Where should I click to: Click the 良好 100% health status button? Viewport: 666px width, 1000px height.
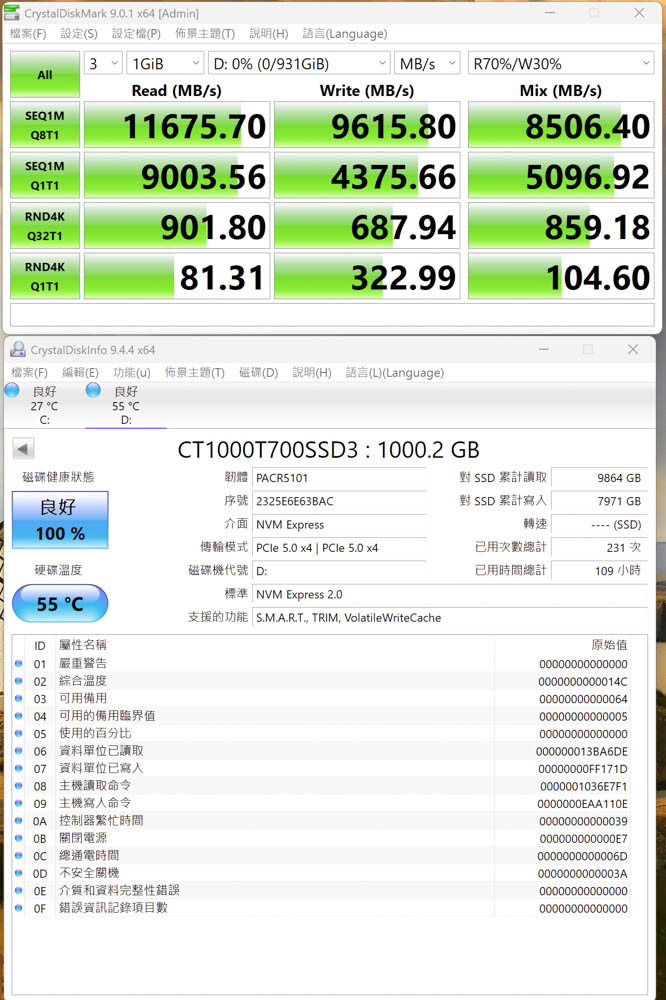[60, 520]
